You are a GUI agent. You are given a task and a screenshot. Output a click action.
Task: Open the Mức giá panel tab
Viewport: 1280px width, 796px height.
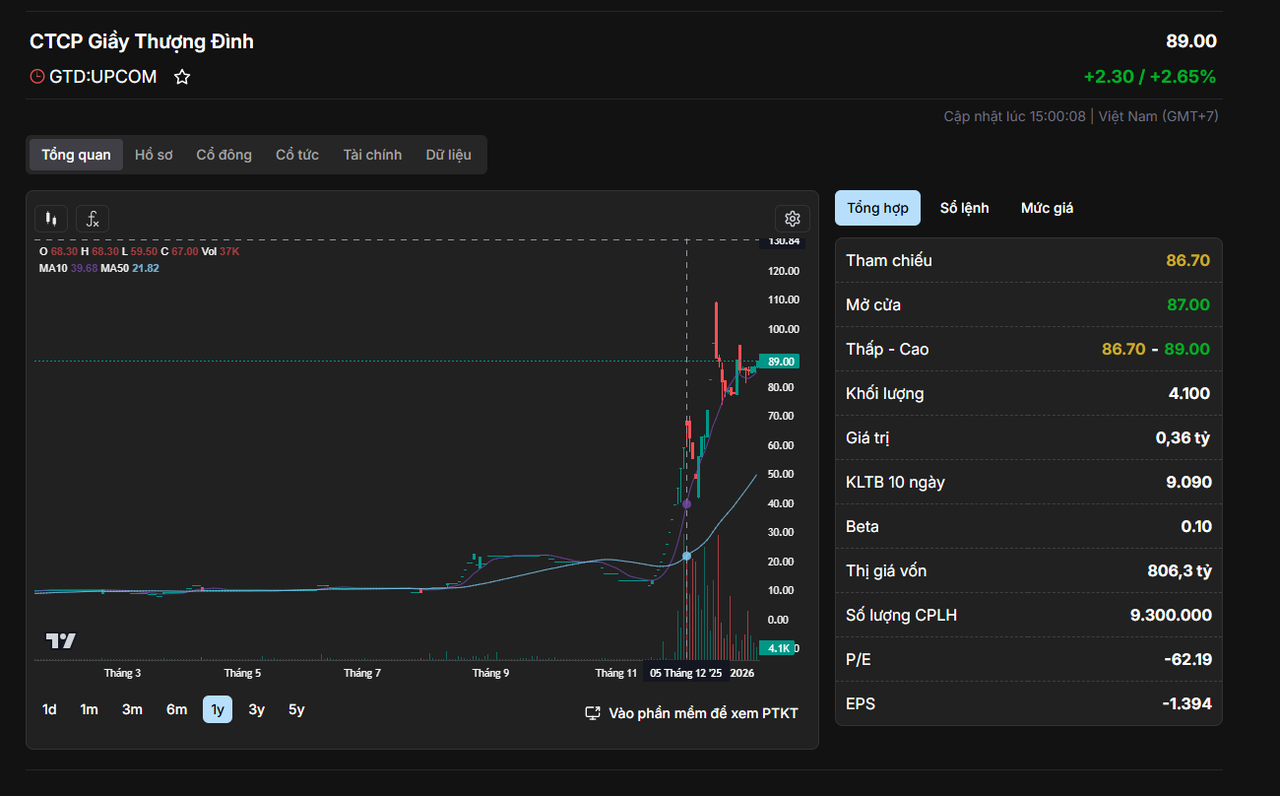pos(1047,208)
